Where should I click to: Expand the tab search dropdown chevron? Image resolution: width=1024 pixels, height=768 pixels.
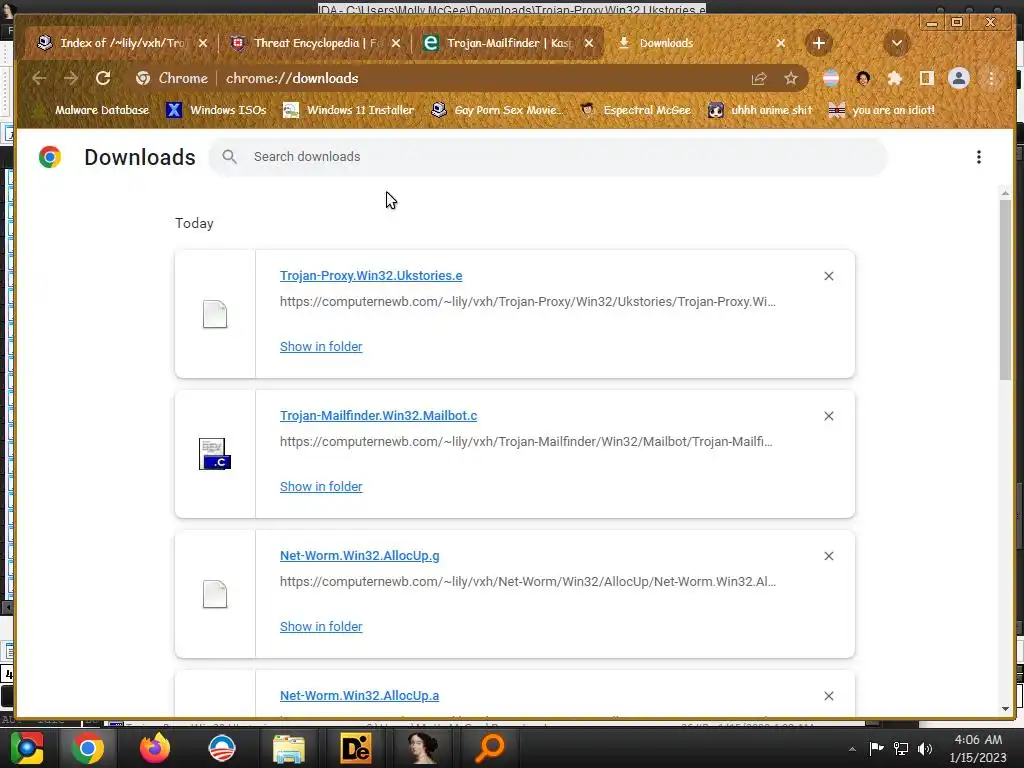897,43
